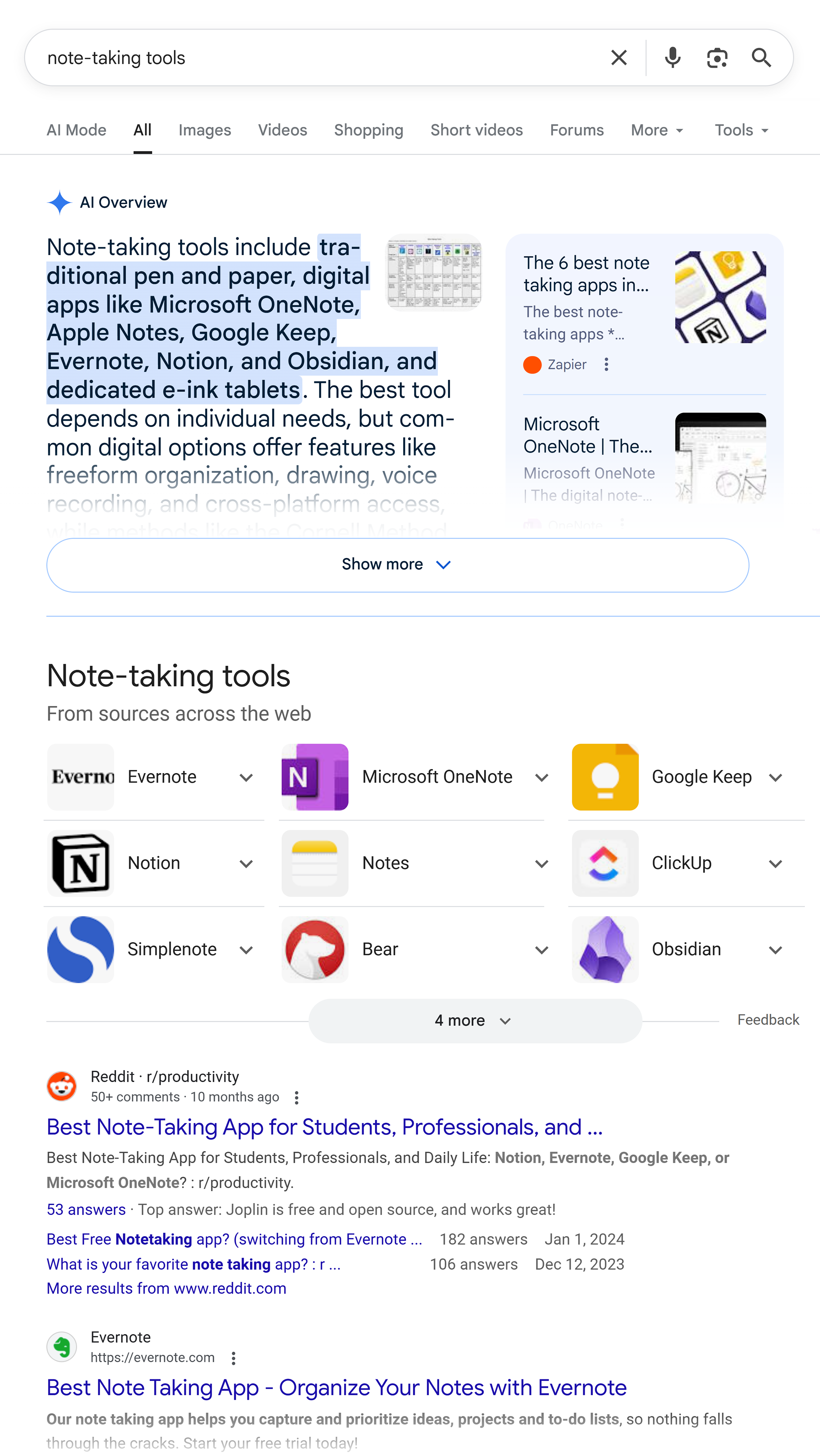
Task: Expand the '4 more' note-taking tools
Action: coord(474,1021)
